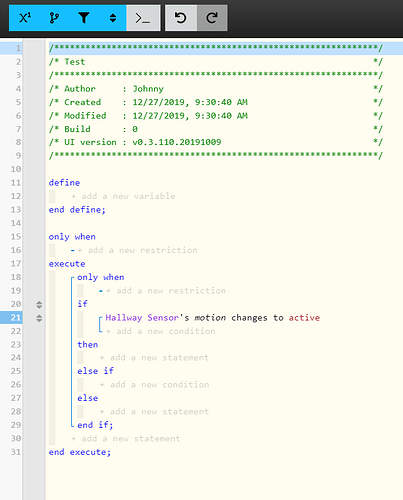Screen dimensions: 403x500
Task: Click the move handle on line 21
Action: click(39, 318)
